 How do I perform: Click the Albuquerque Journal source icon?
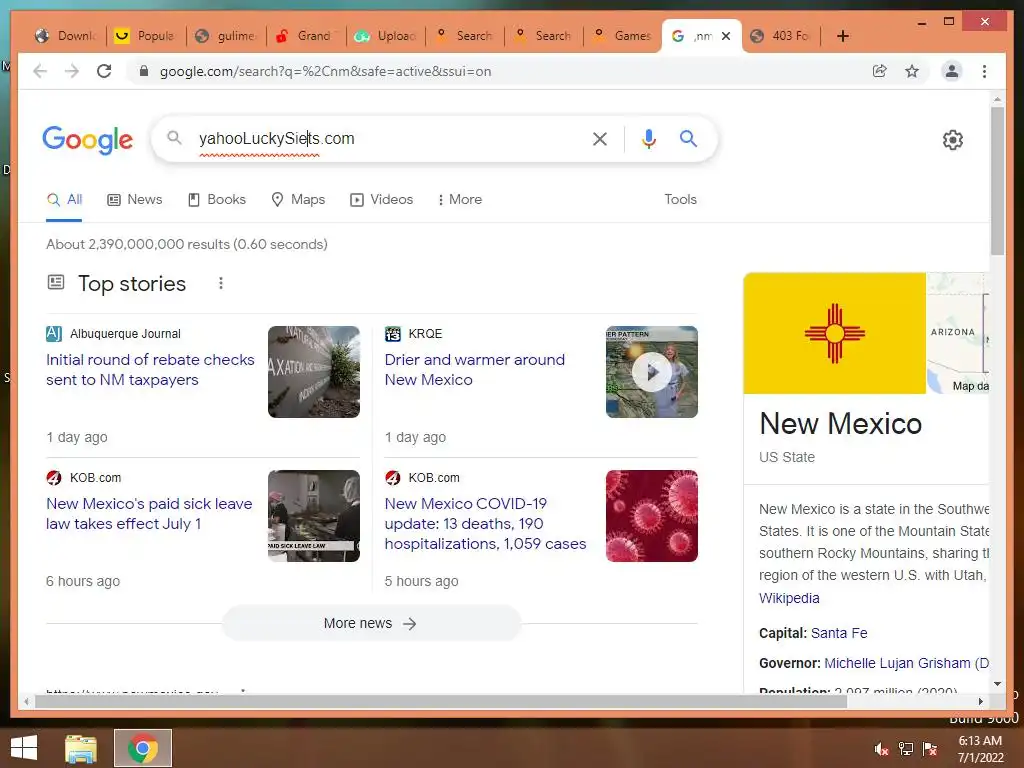tap(54, 334)
